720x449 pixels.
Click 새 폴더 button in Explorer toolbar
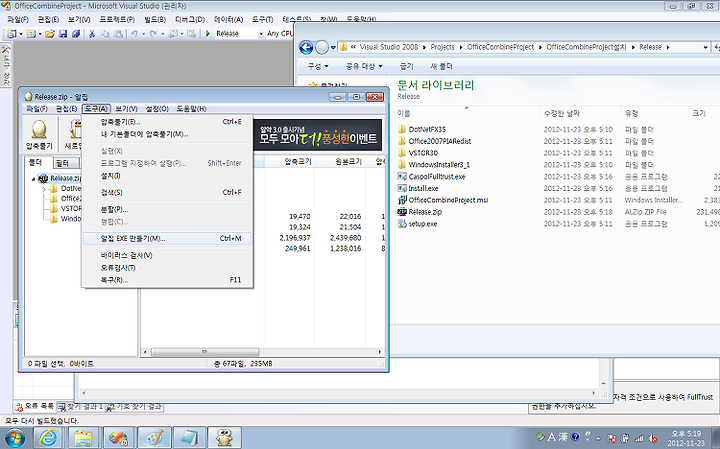point(441,66)
